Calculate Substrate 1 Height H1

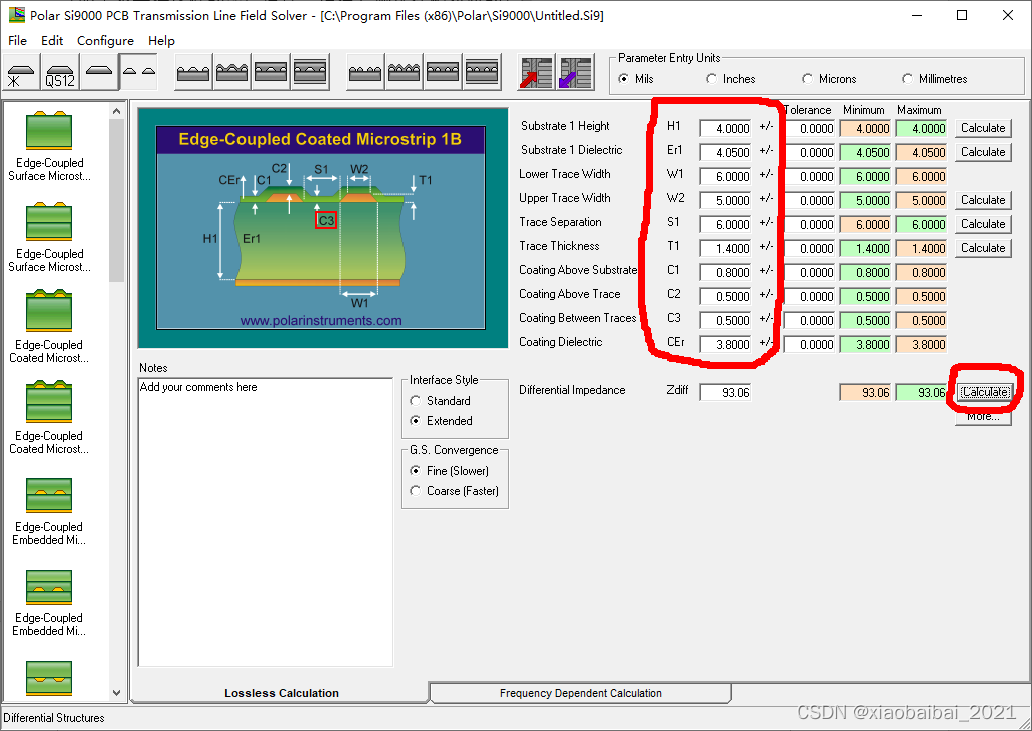click(983, 128)
